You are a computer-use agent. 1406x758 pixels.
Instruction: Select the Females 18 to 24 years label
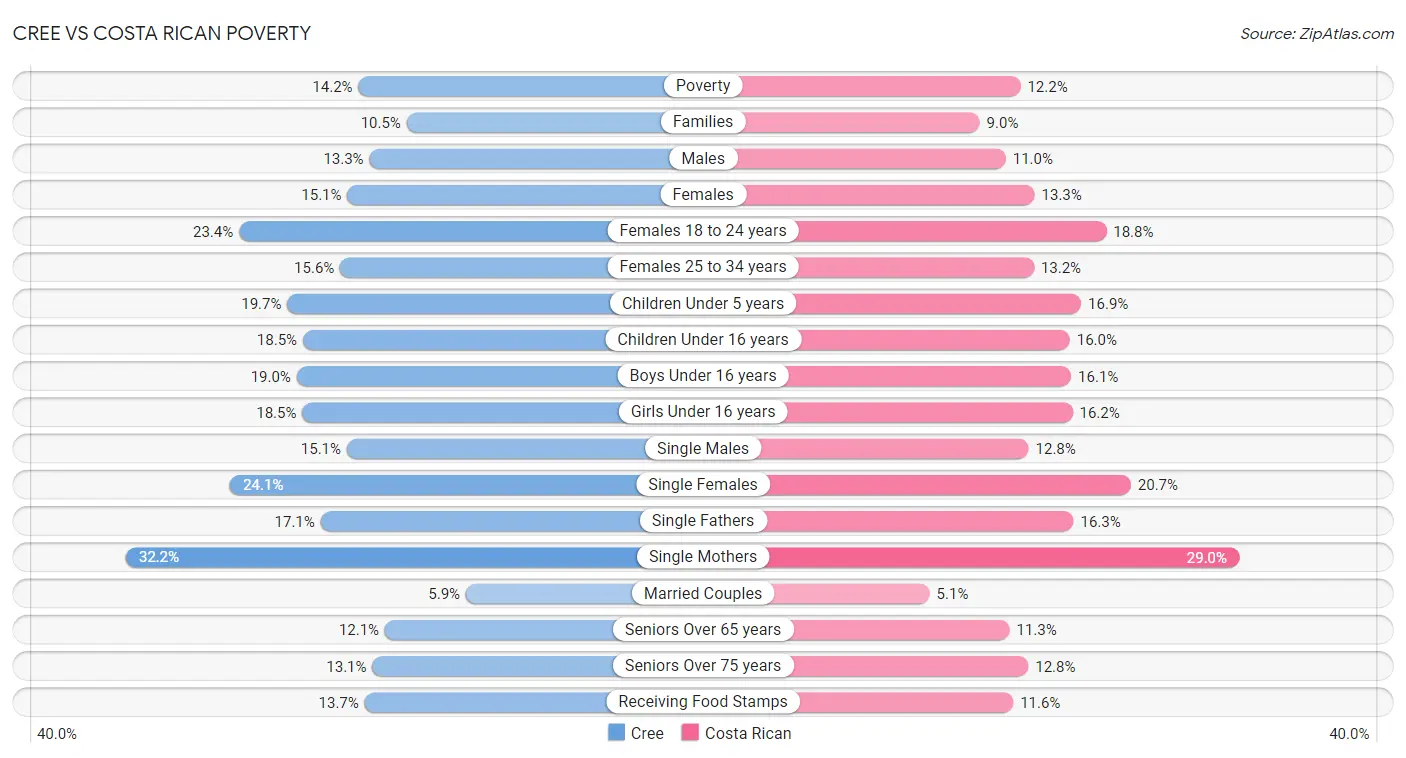(x=703, y=231)
